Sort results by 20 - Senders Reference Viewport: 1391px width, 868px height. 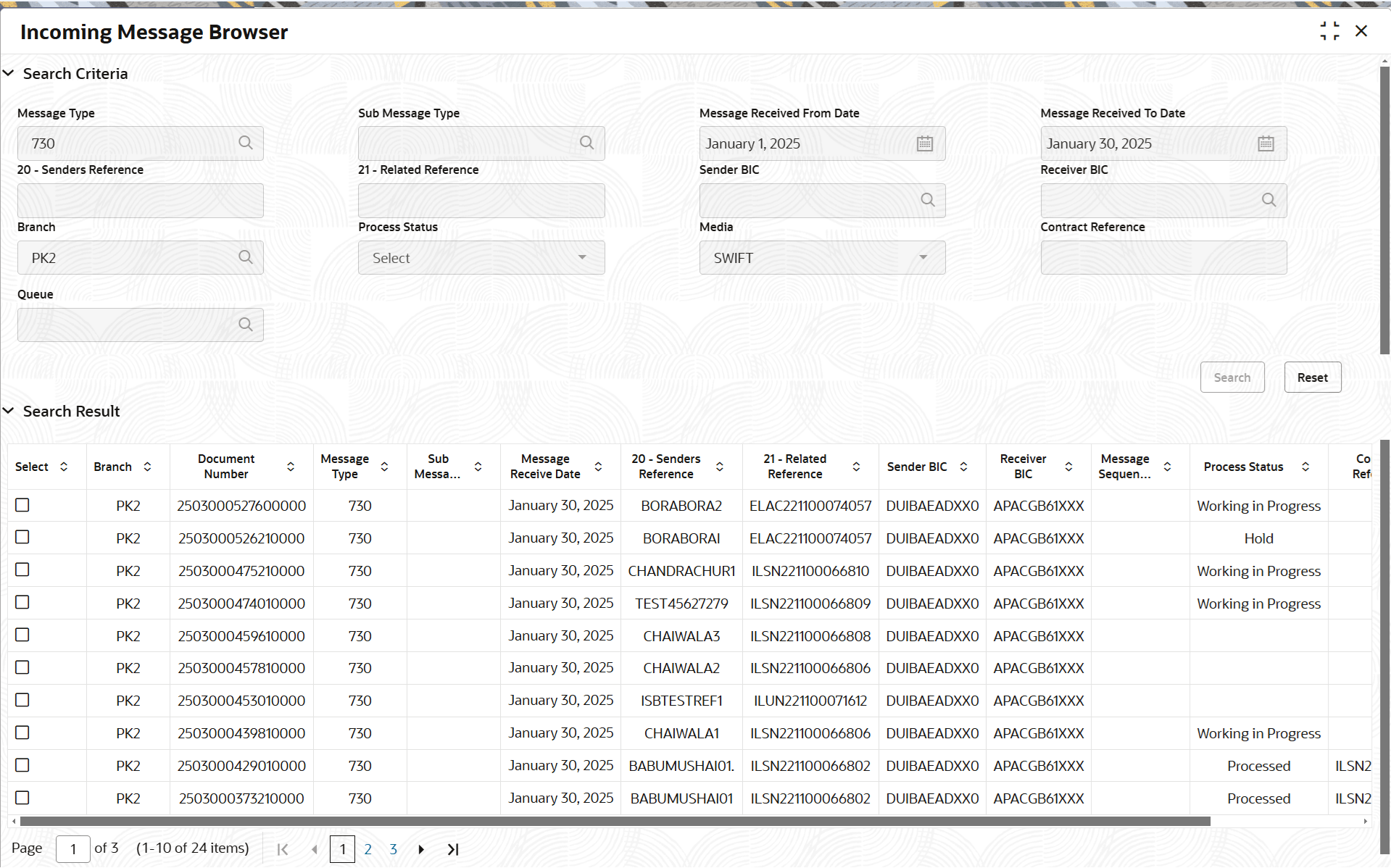pos(720,467)
